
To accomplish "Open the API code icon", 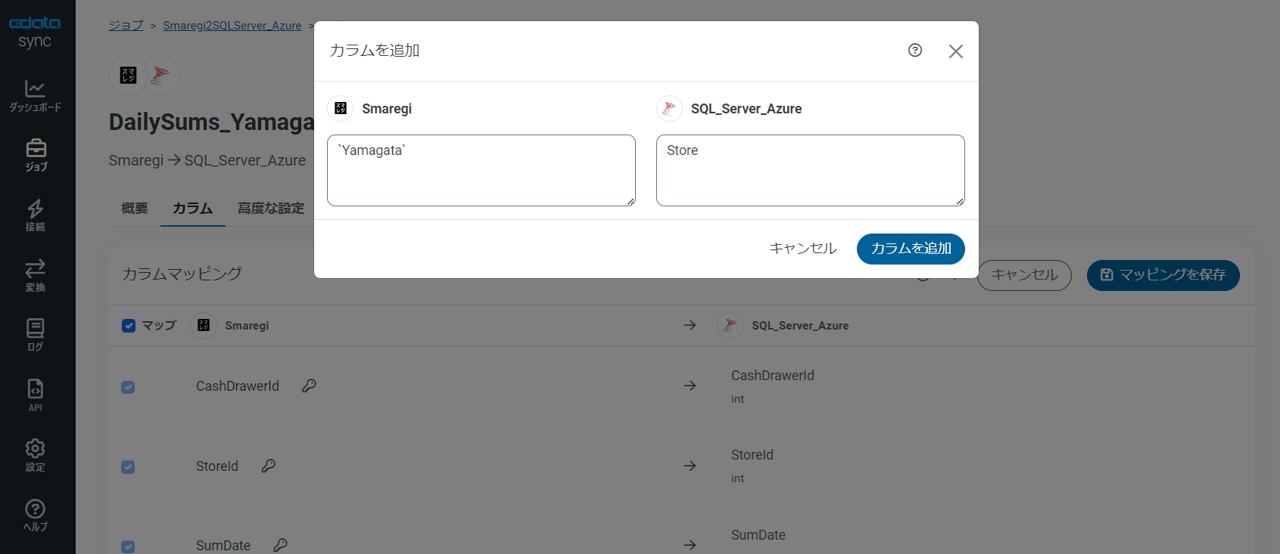I will (x=36, y=396).
